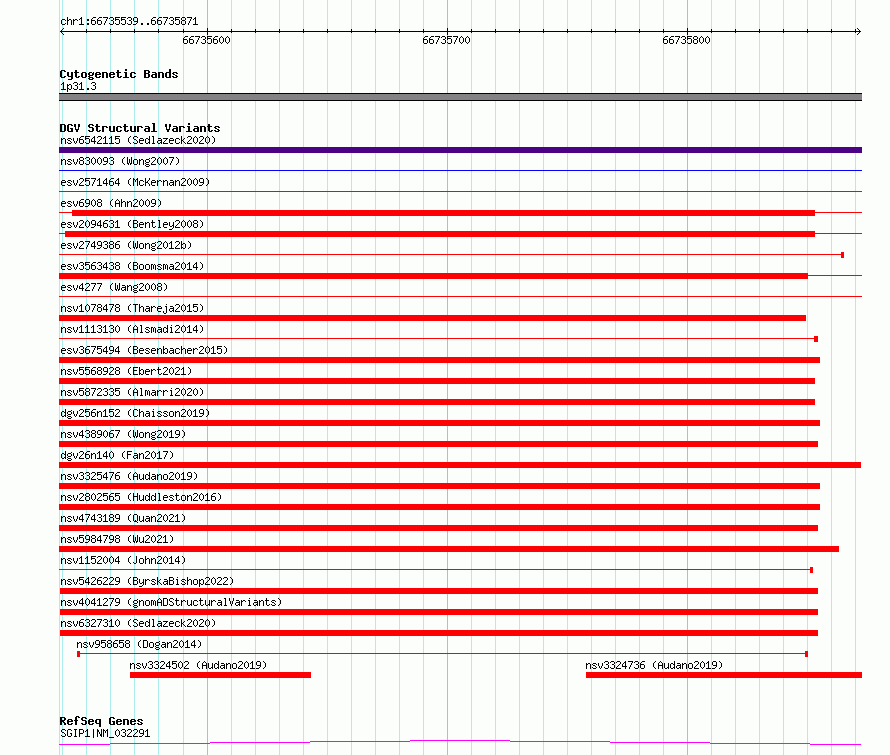Open variant dgv256n152 (Chaisson2019)
The height and width of the screenshot is (755, 890).
click(135, 413)
